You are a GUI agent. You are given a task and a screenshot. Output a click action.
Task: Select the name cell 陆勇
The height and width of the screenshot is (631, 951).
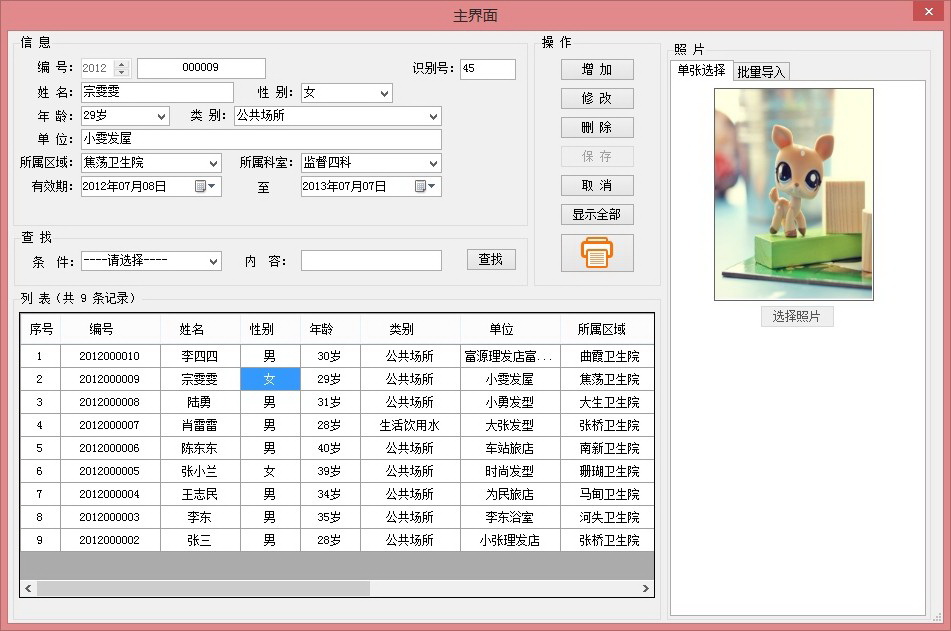200,402
